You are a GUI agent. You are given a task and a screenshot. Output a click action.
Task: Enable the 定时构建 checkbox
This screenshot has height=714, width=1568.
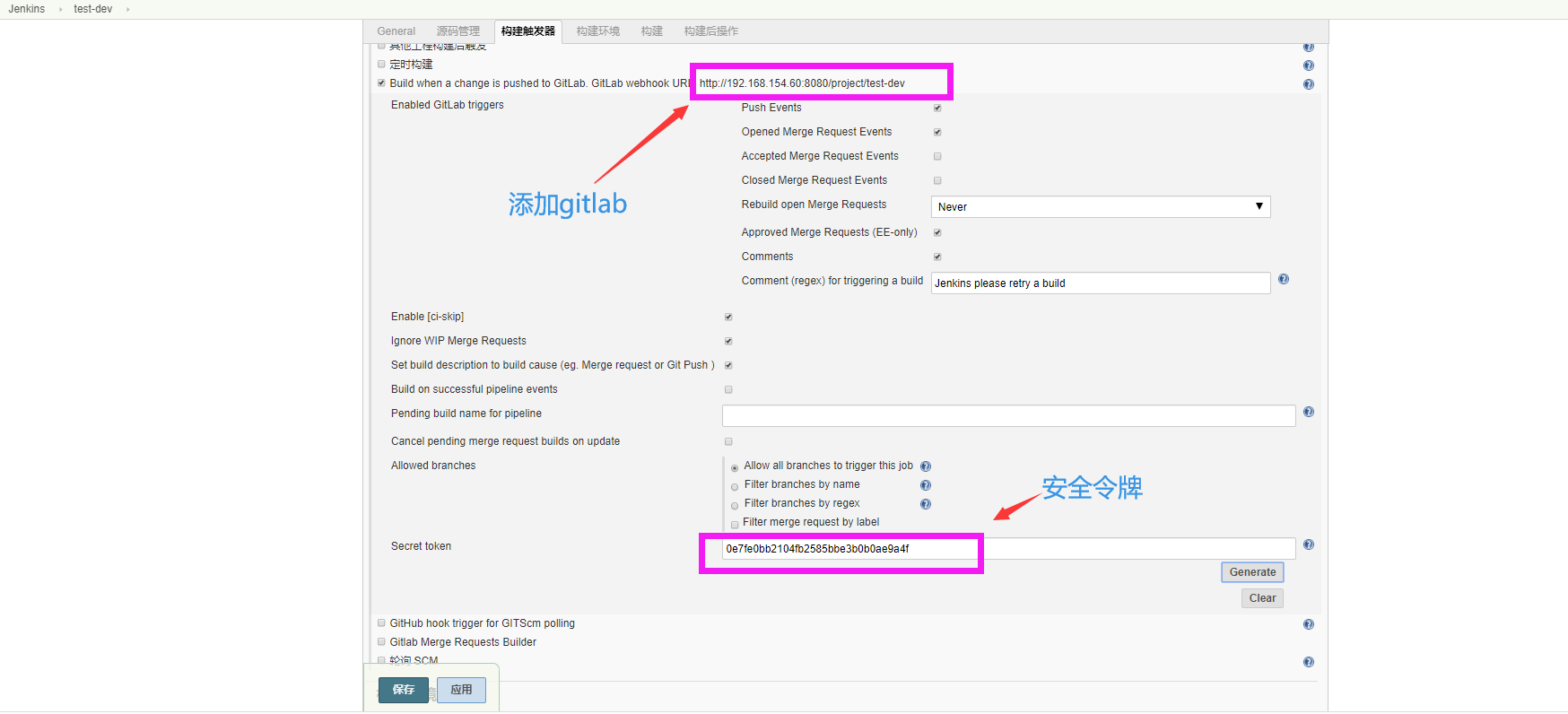pyautogui.click(x=381, y=65)
